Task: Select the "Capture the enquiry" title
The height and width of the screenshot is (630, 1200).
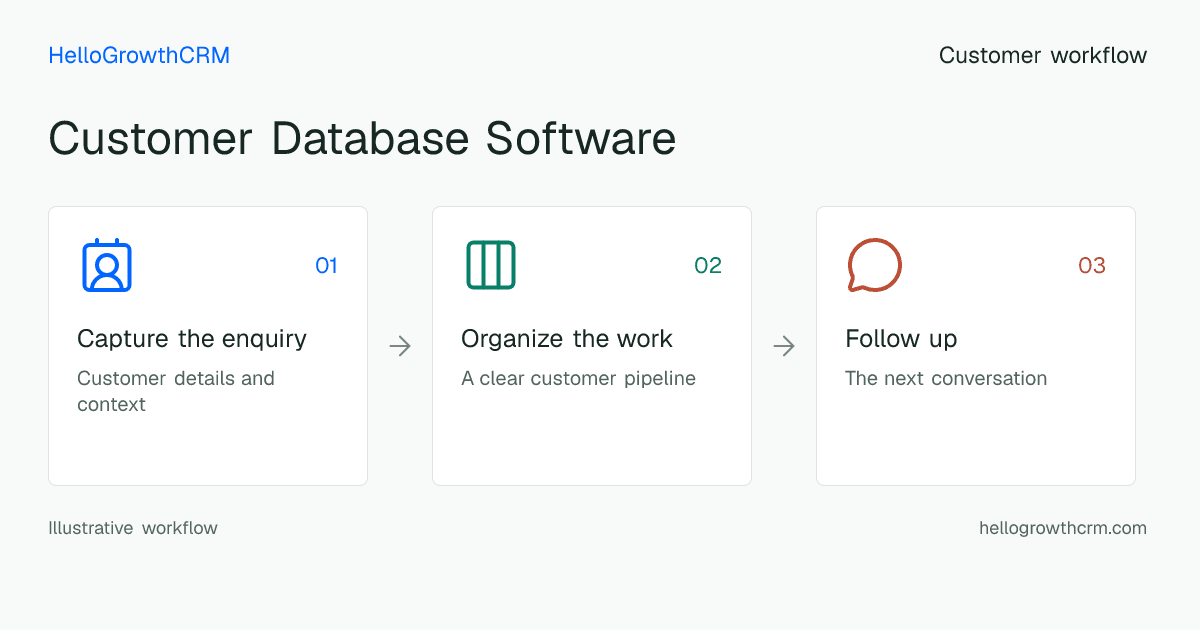Action: tap(192, 339)
